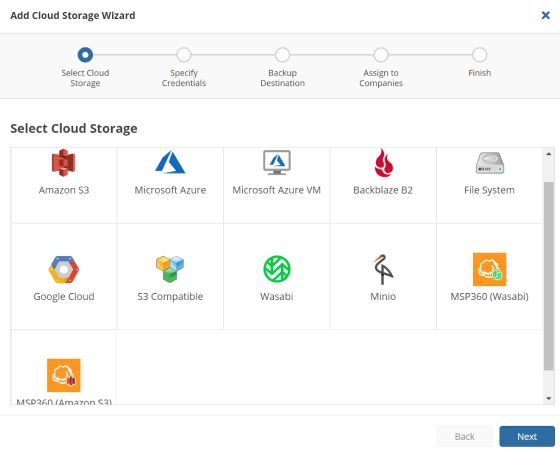Pick the S3 Compatible cubes icon
Screen dimensions: 560x450
[x=170, y=269]
